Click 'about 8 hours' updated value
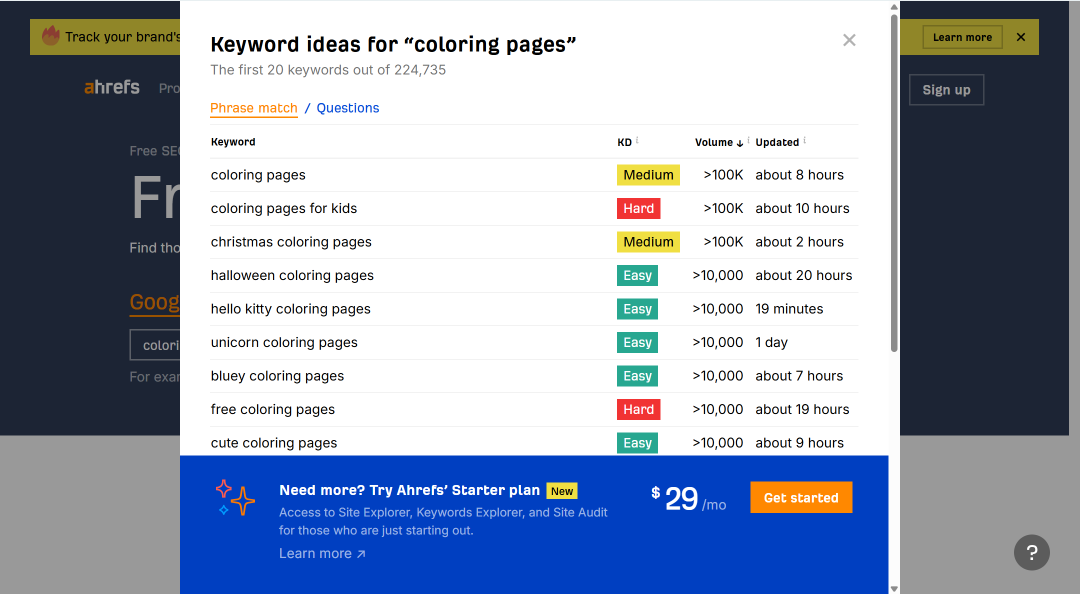1080x594 pixels. pyautogui.click(x=800, y=175)
